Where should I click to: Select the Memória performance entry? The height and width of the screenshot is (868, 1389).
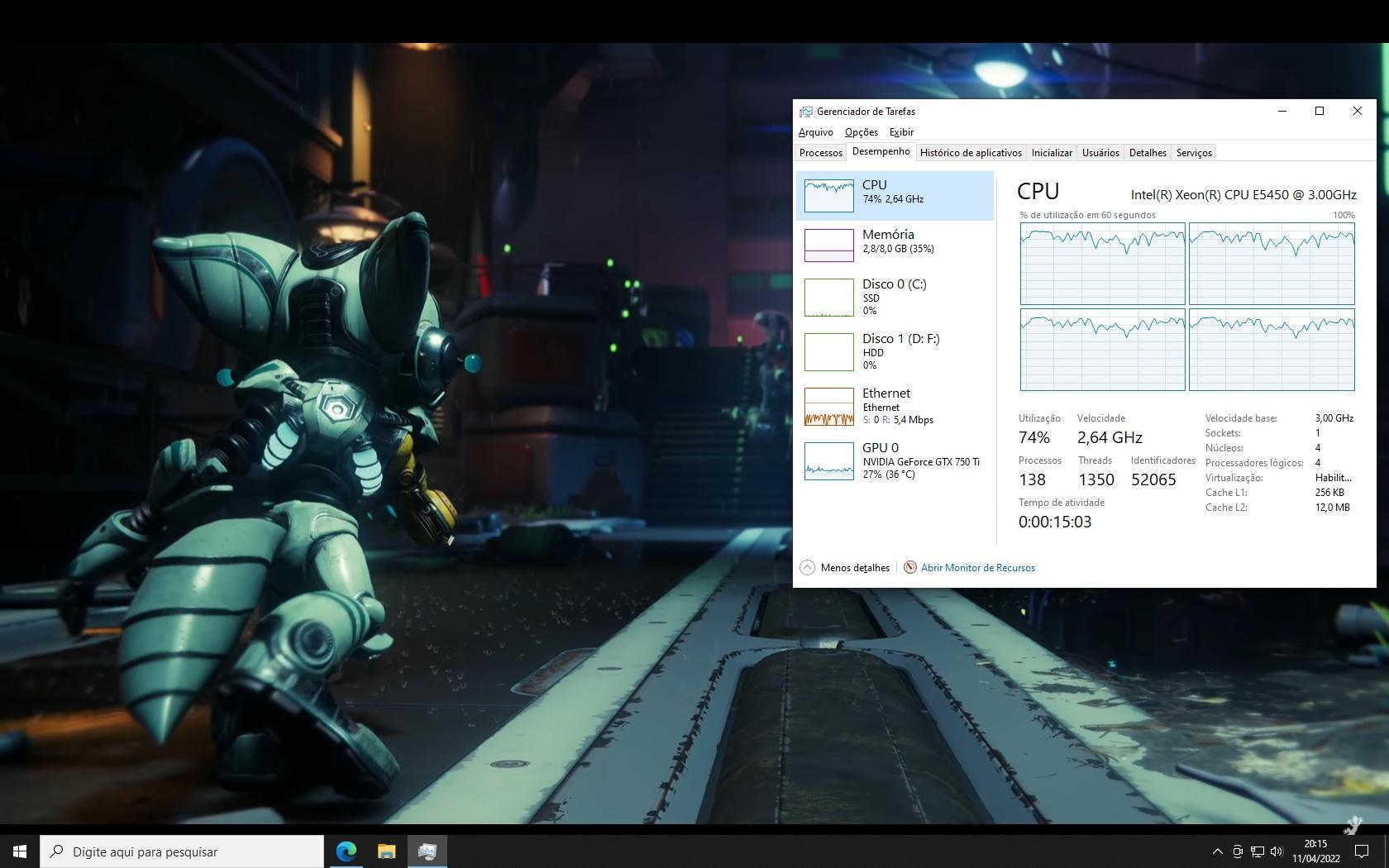895,246
